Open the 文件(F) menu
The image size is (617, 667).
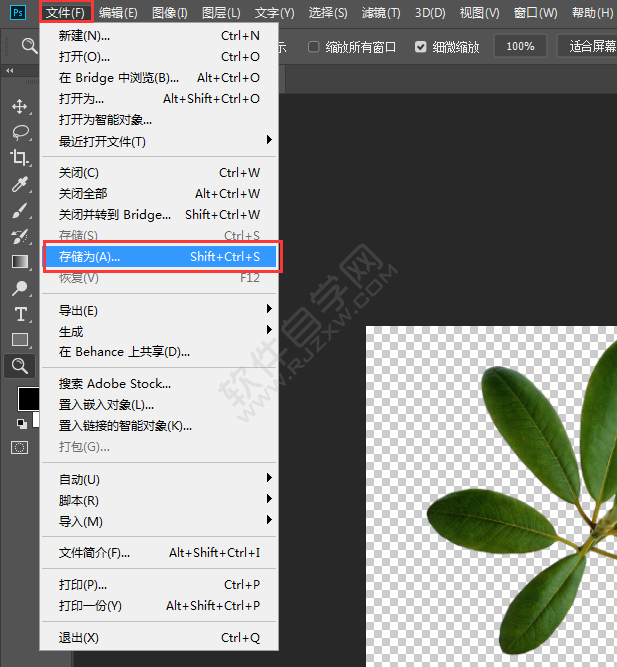click(x=66, y=13)
